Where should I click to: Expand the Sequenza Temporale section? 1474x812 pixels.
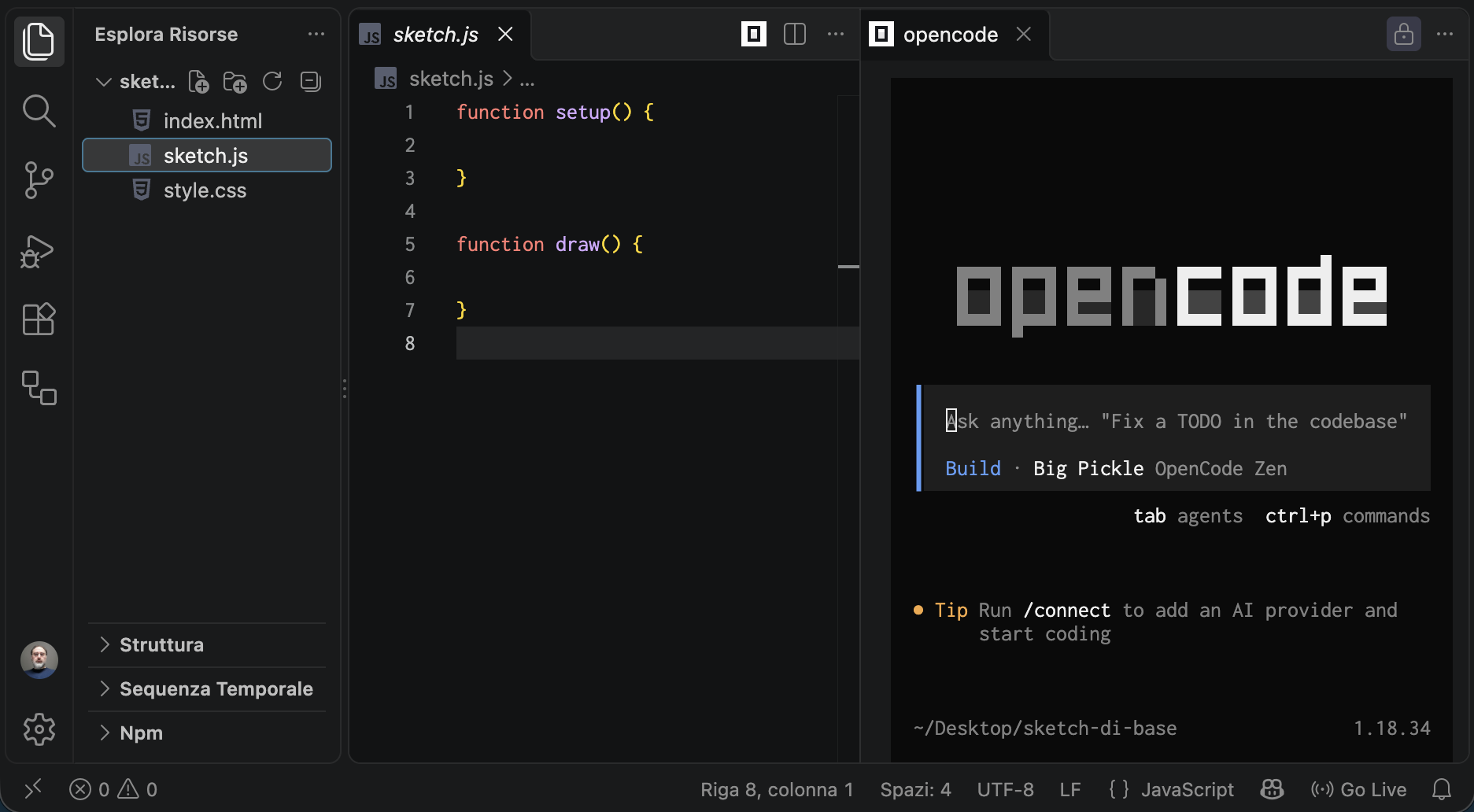coord(206,688)
